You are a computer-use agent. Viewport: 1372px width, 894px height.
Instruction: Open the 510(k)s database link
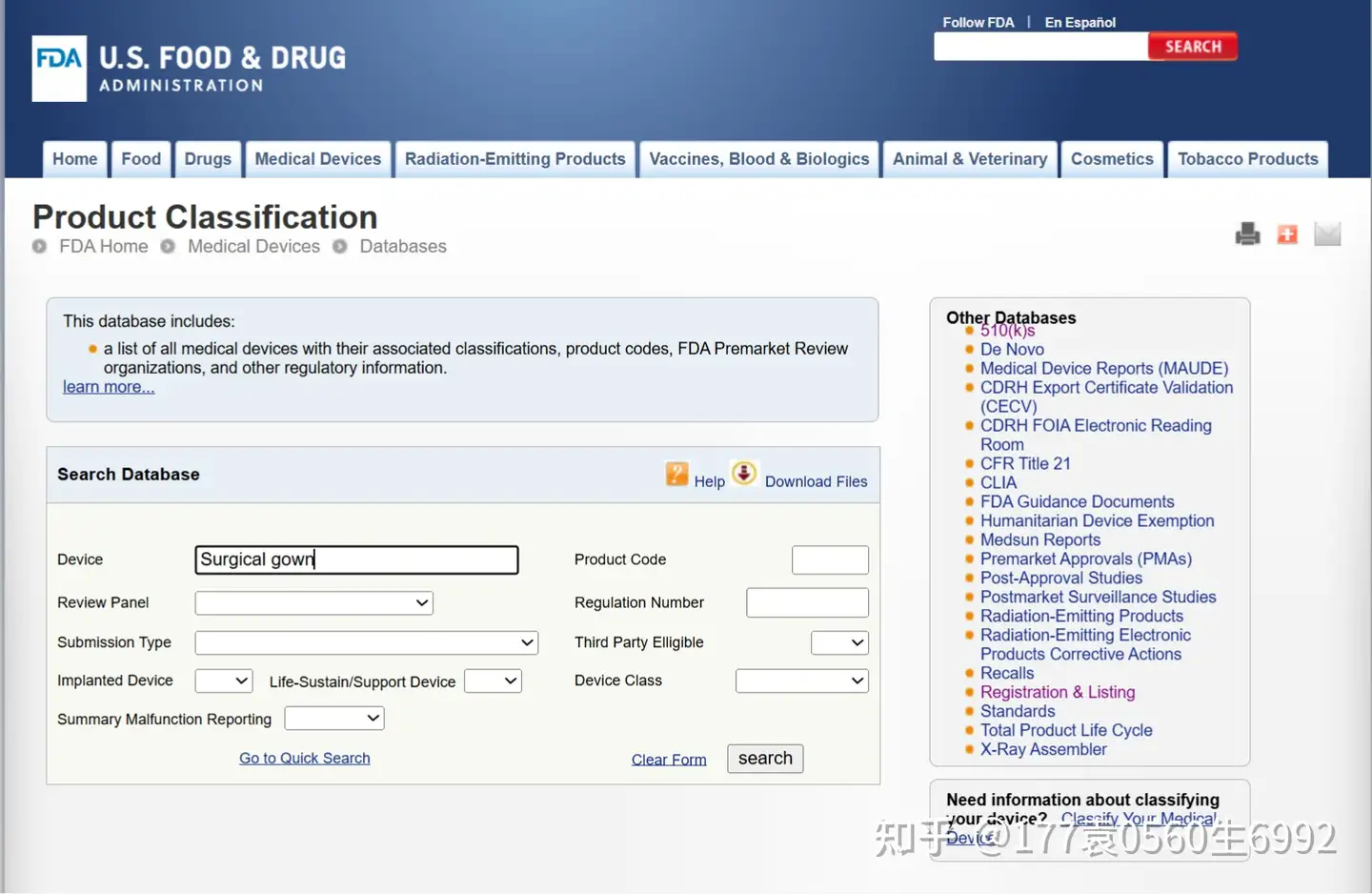pyautogui.click(x=1008, y=332)
